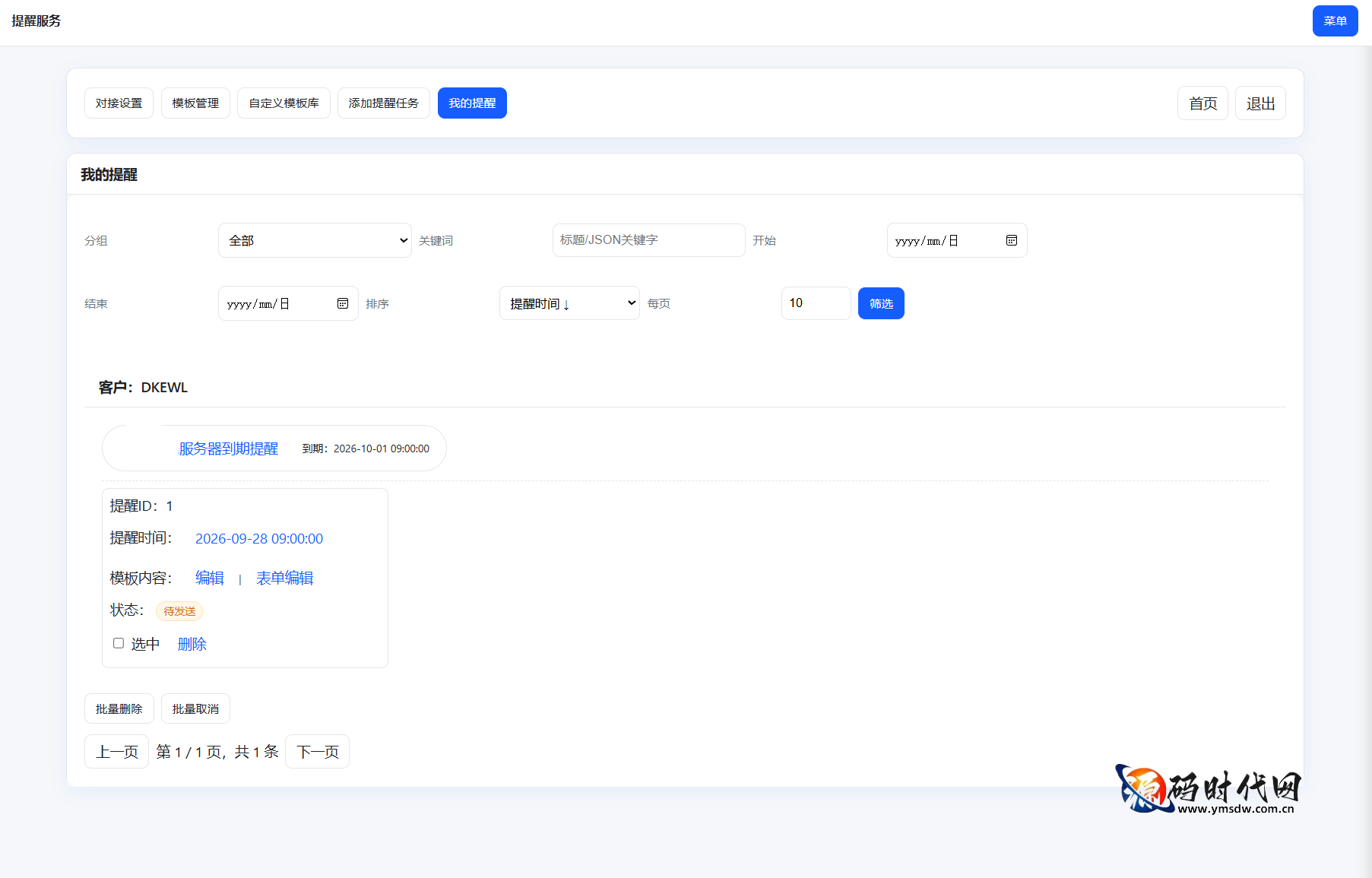Image resolution: width=1372 pixels, height=878 pixels.
Task: Click the 源码时代网 watermark logo
Action: 1207,789
